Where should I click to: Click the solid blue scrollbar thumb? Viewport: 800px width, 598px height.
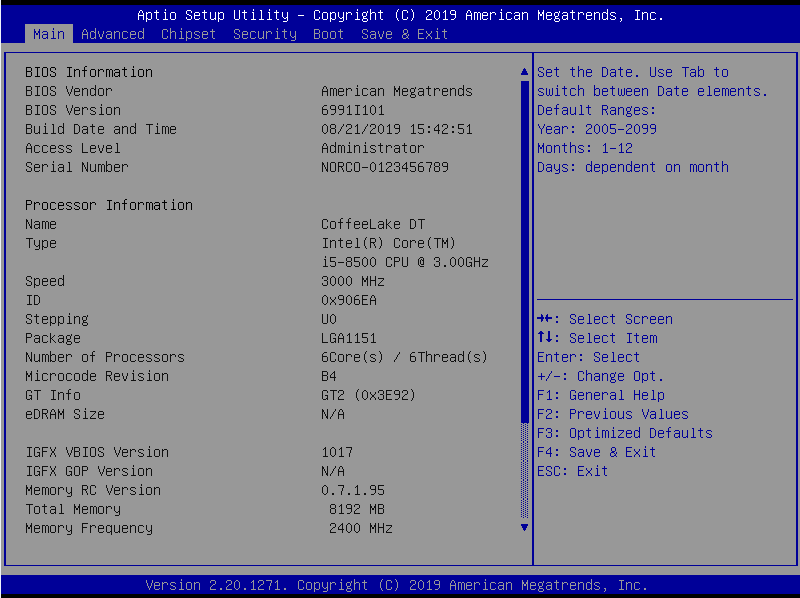coord(524,250)
